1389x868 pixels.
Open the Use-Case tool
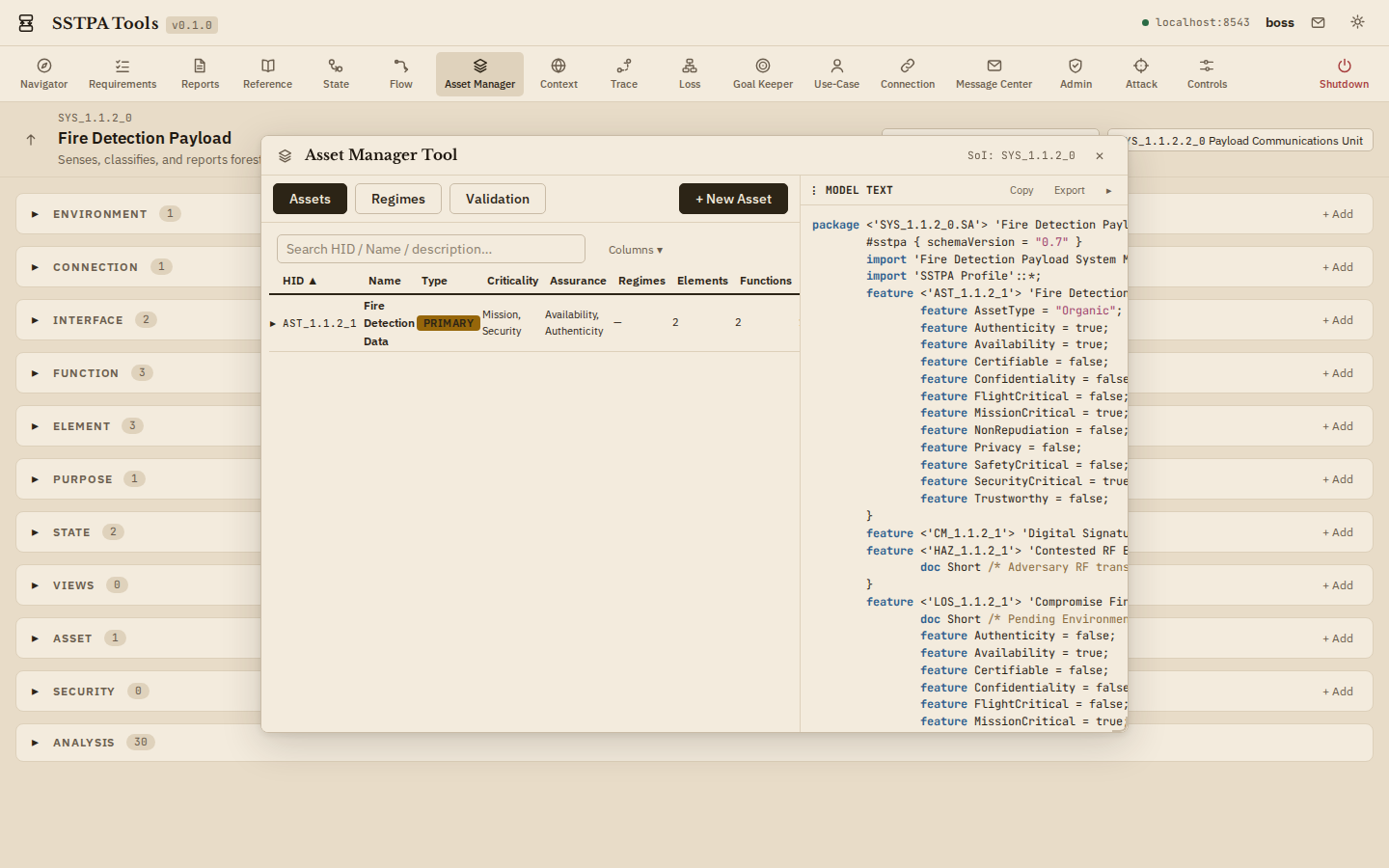pos(836,74)
